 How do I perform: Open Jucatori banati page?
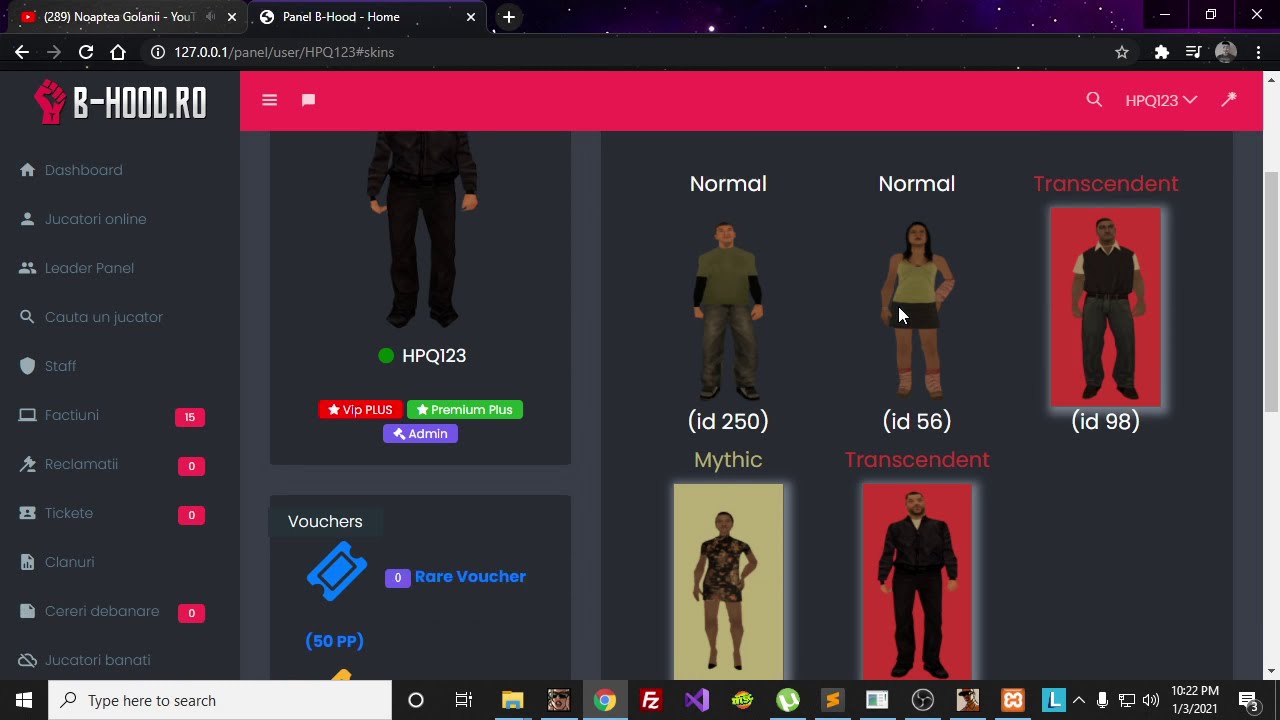coord(97,660)
